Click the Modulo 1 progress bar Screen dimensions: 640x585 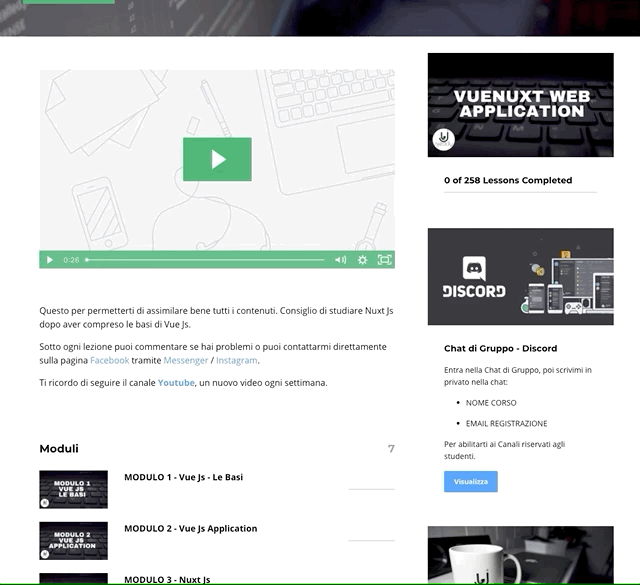(x=371, y=489)
